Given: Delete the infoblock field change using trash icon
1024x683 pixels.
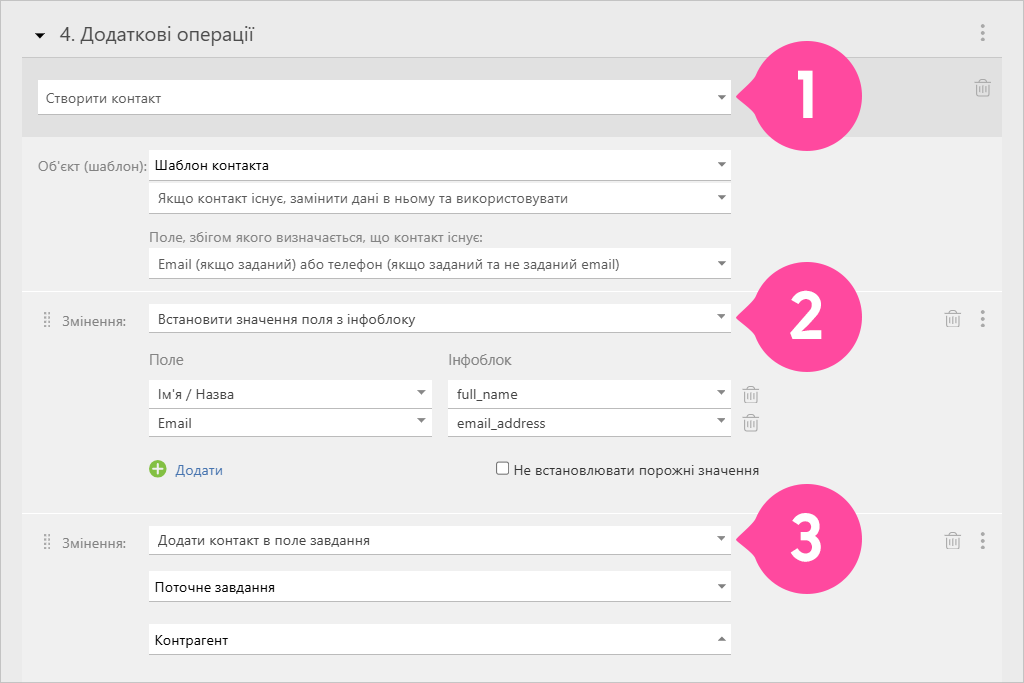Looking at the screenshot, I should pos(953,319).
